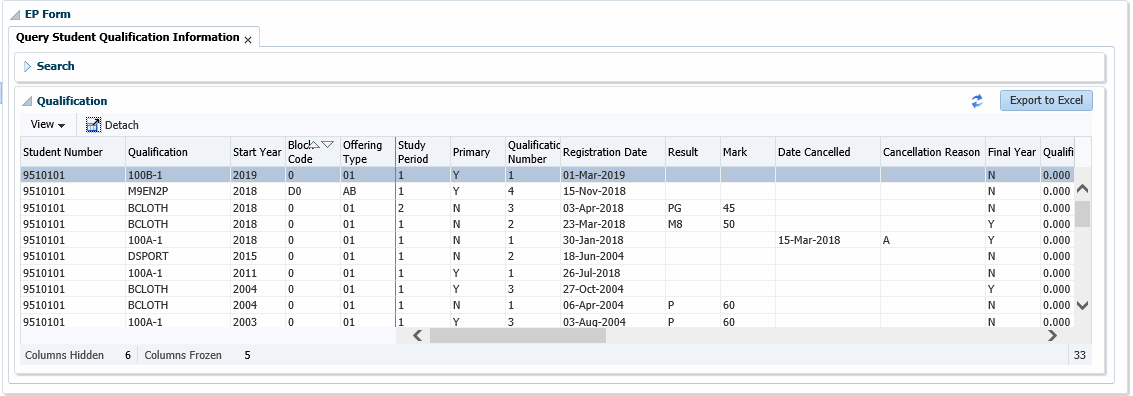Click Start Year column header

pyautogui.click(x=257, y=152)
